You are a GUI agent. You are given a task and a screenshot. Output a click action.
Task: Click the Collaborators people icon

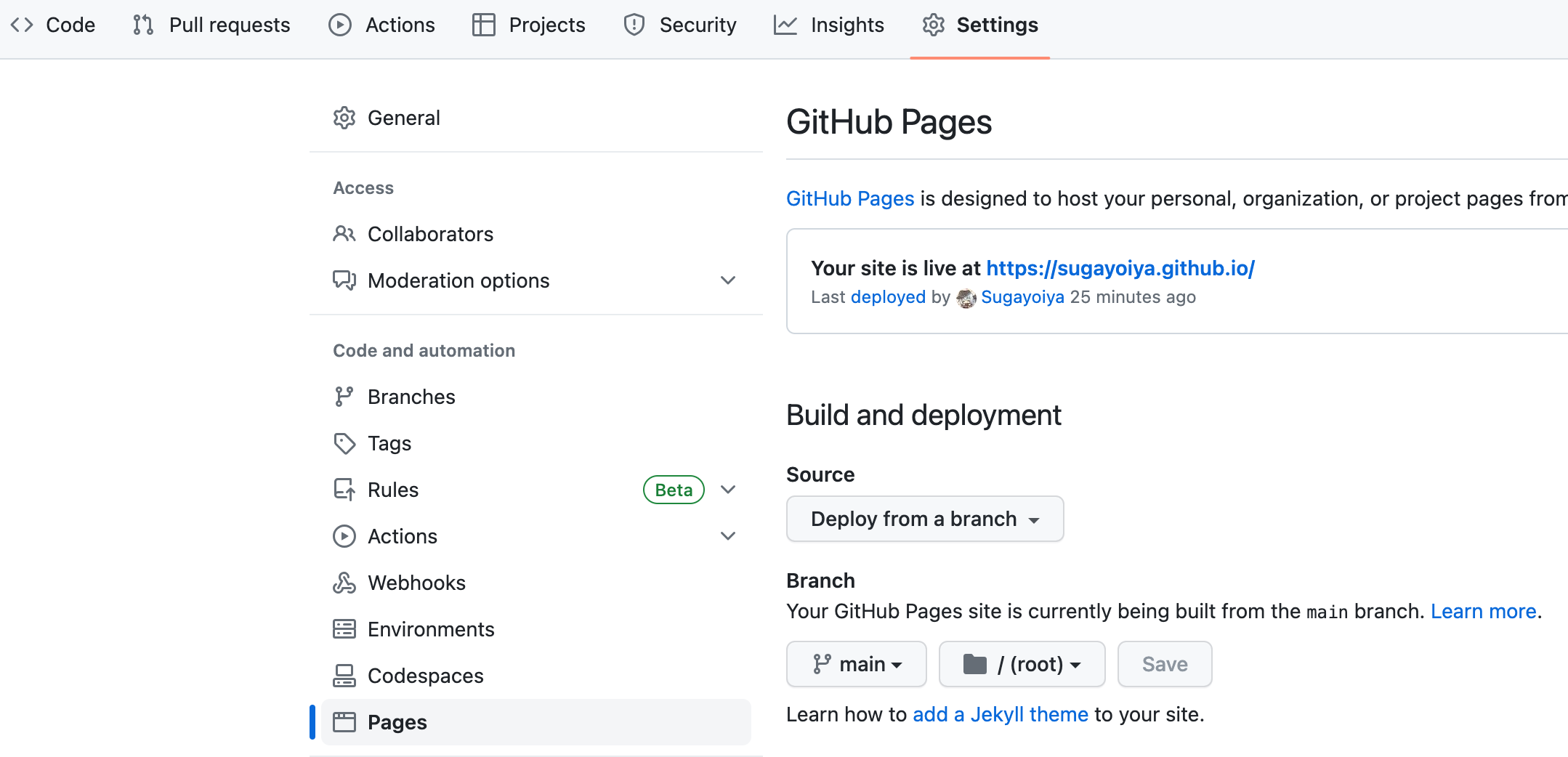[344, 234]
